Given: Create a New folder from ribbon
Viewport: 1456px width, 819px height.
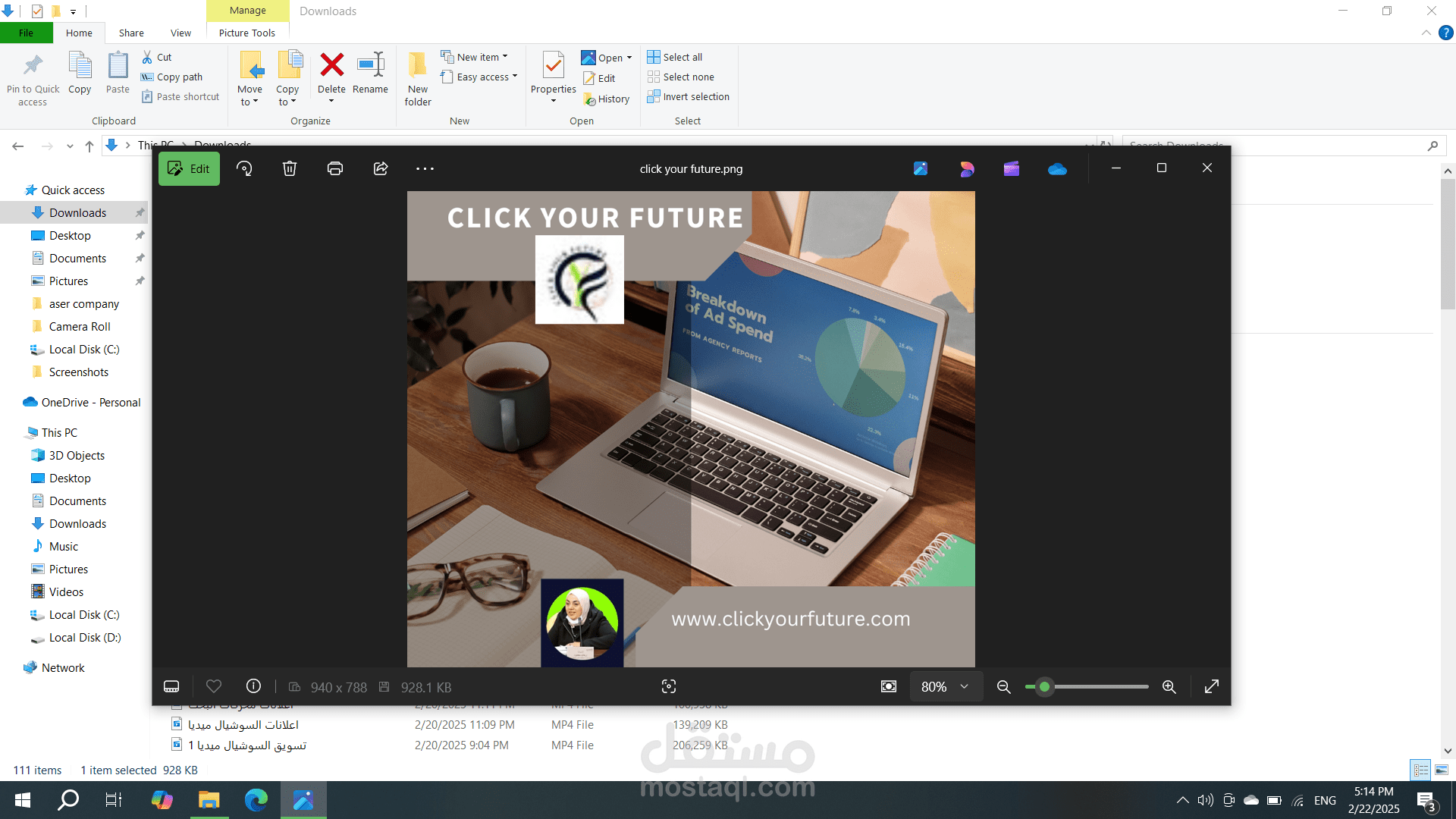Looking at the screenshot, I should (x=418, y=79).
